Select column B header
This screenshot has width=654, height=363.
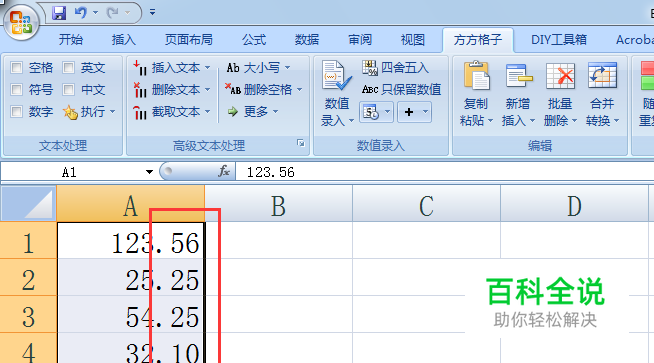coord(279,204)
